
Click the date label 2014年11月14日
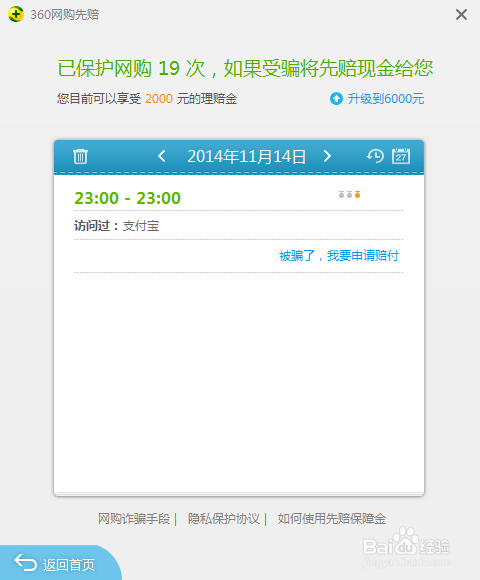click(x=247, y=156)
